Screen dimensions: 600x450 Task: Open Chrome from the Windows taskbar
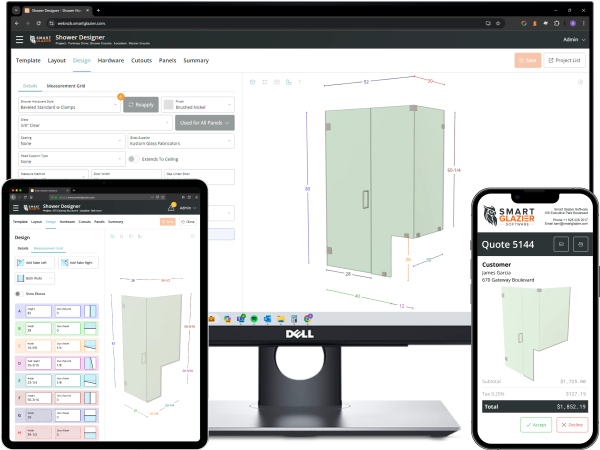point(308,318)
